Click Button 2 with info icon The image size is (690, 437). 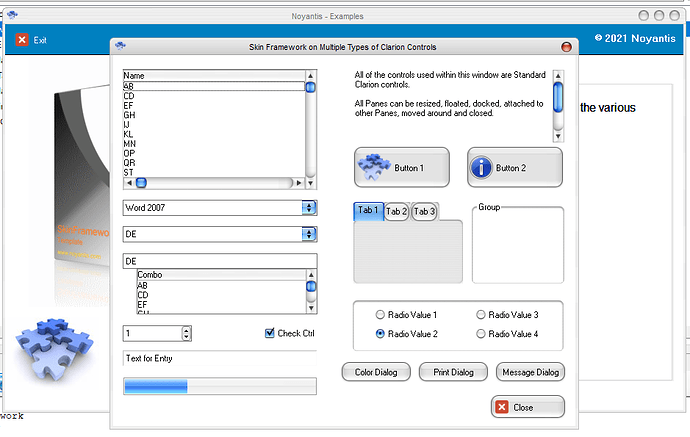tap(515, 167)
